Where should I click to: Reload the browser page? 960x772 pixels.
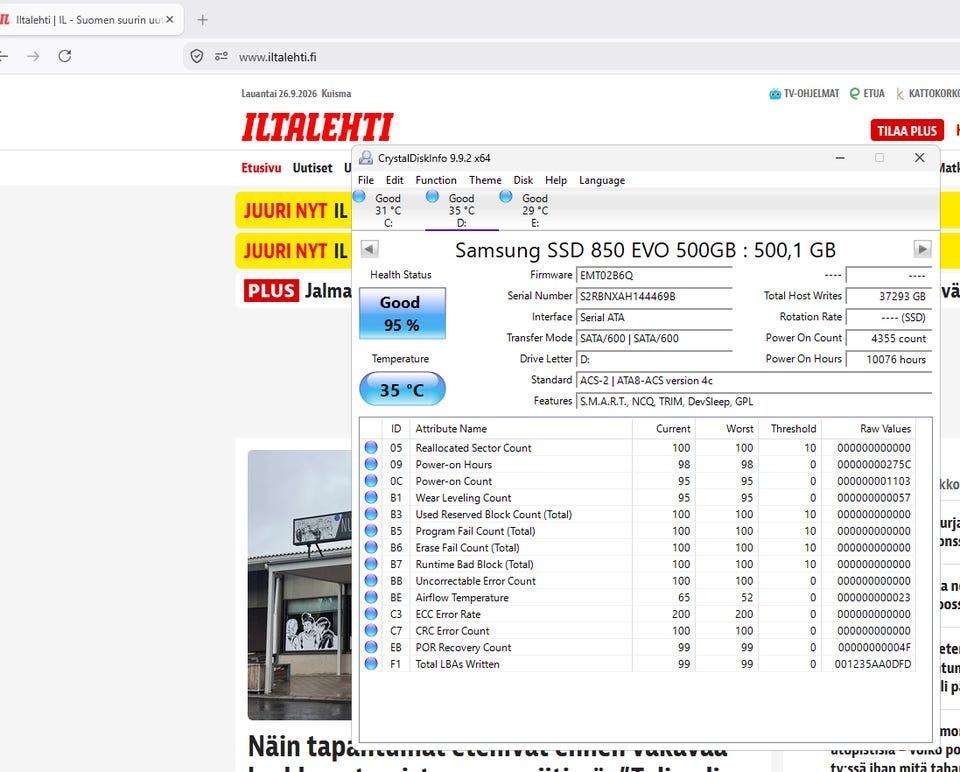click(x=65, y=56)
